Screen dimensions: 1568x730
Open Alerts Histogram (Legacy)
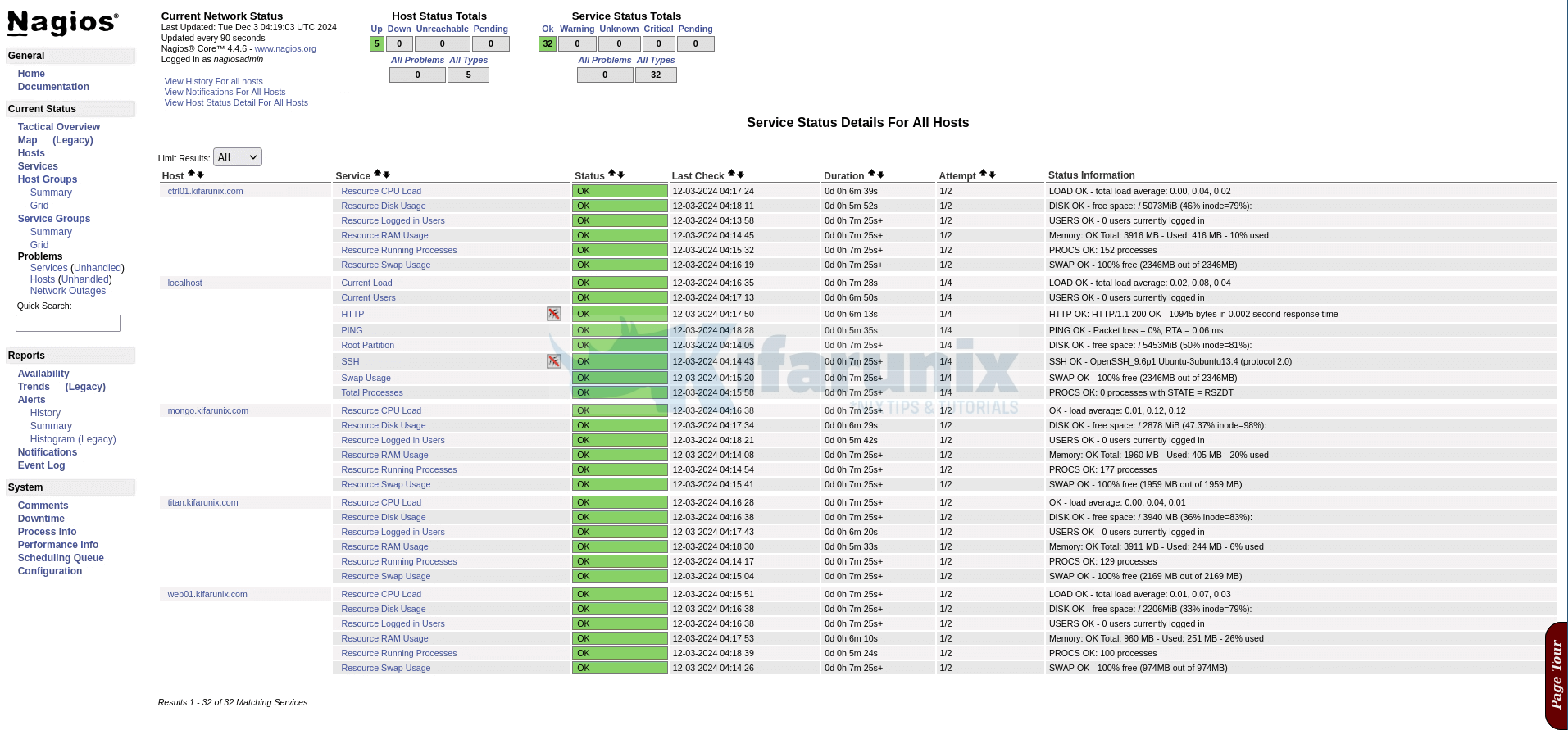click(x=73, y=439)
